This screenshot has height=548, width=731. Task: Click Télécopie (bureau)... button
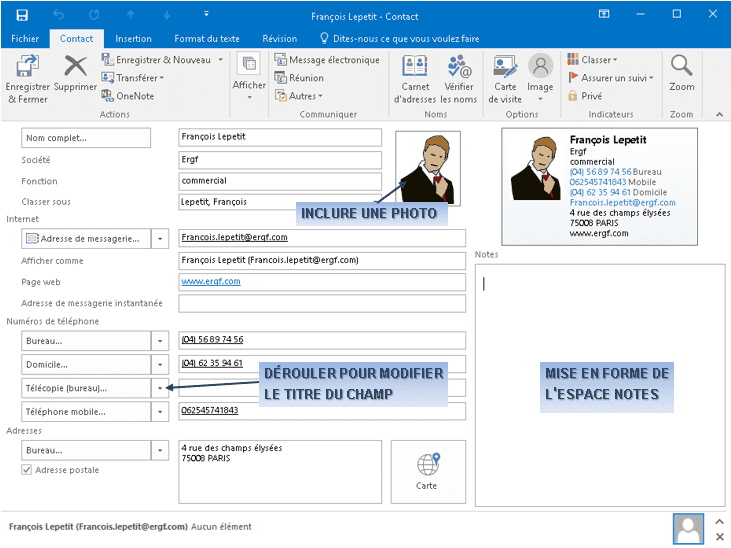86,388
